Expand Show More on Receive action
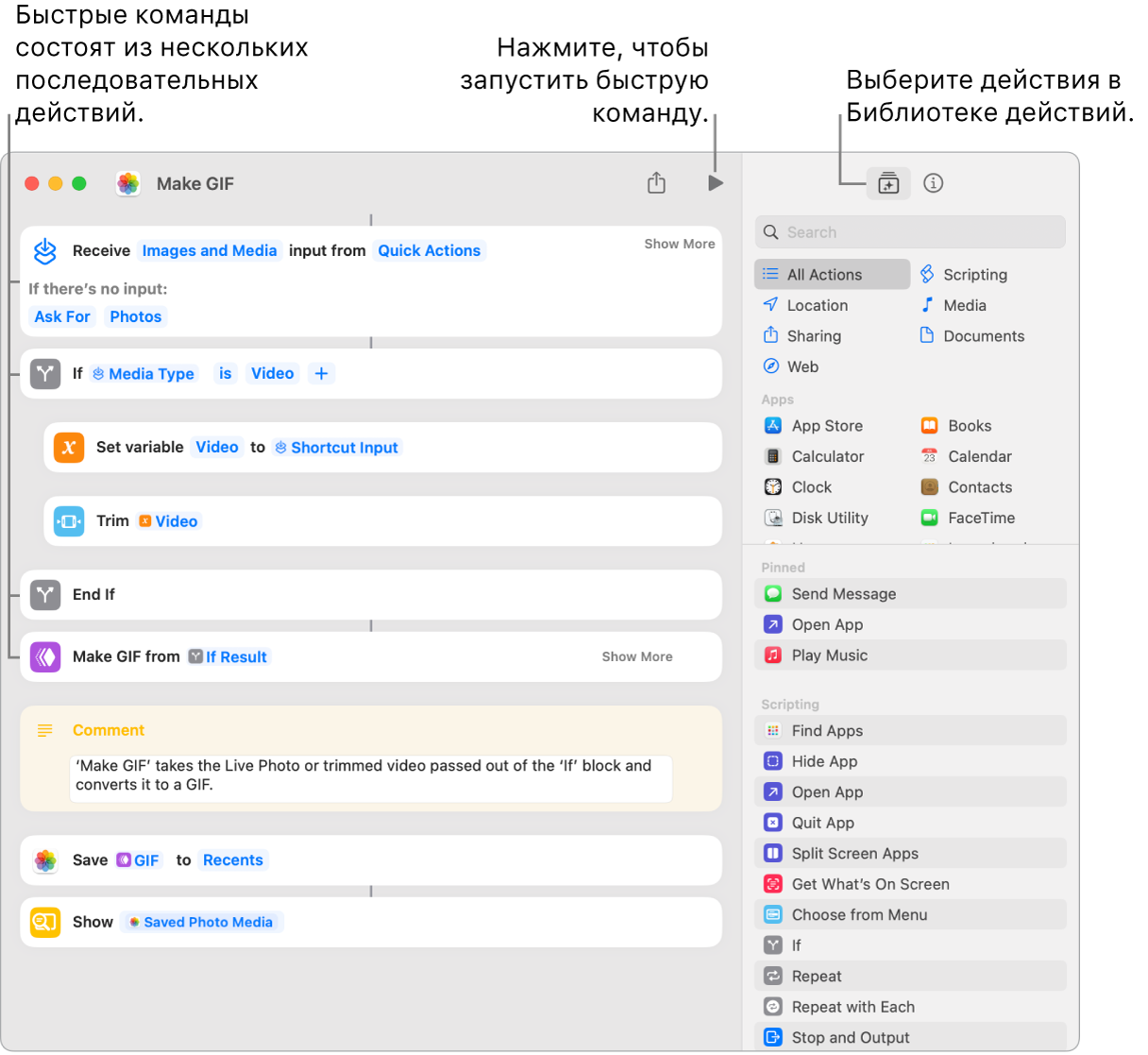Viewport: 1148px width, 1055px height. (x=679, y=244)
